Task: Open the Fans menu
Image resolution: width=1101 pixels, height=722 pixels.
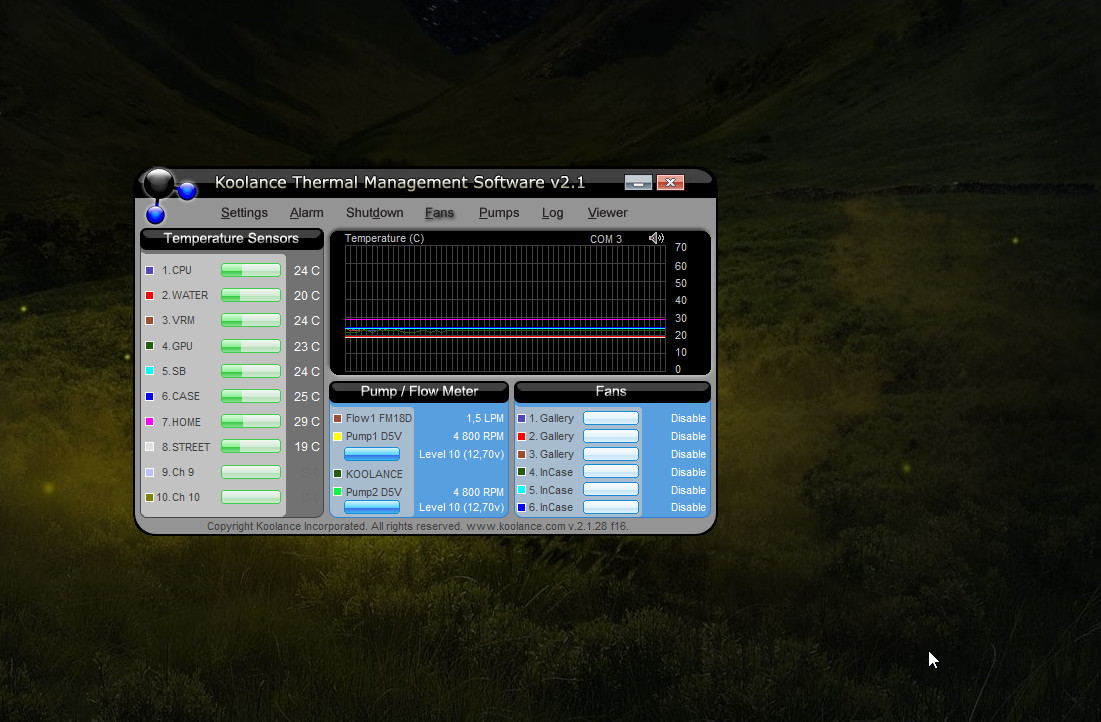Action: [439, 213]
